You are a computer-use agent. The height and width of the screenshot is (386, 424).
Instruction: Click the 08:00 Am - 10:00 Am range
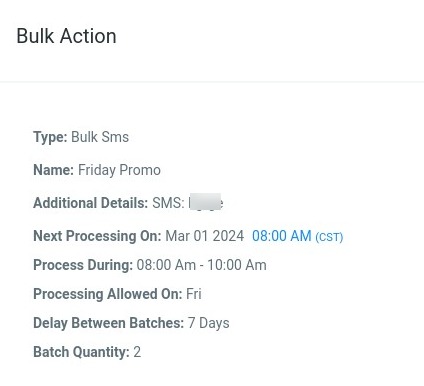click(x=202, y=265)
